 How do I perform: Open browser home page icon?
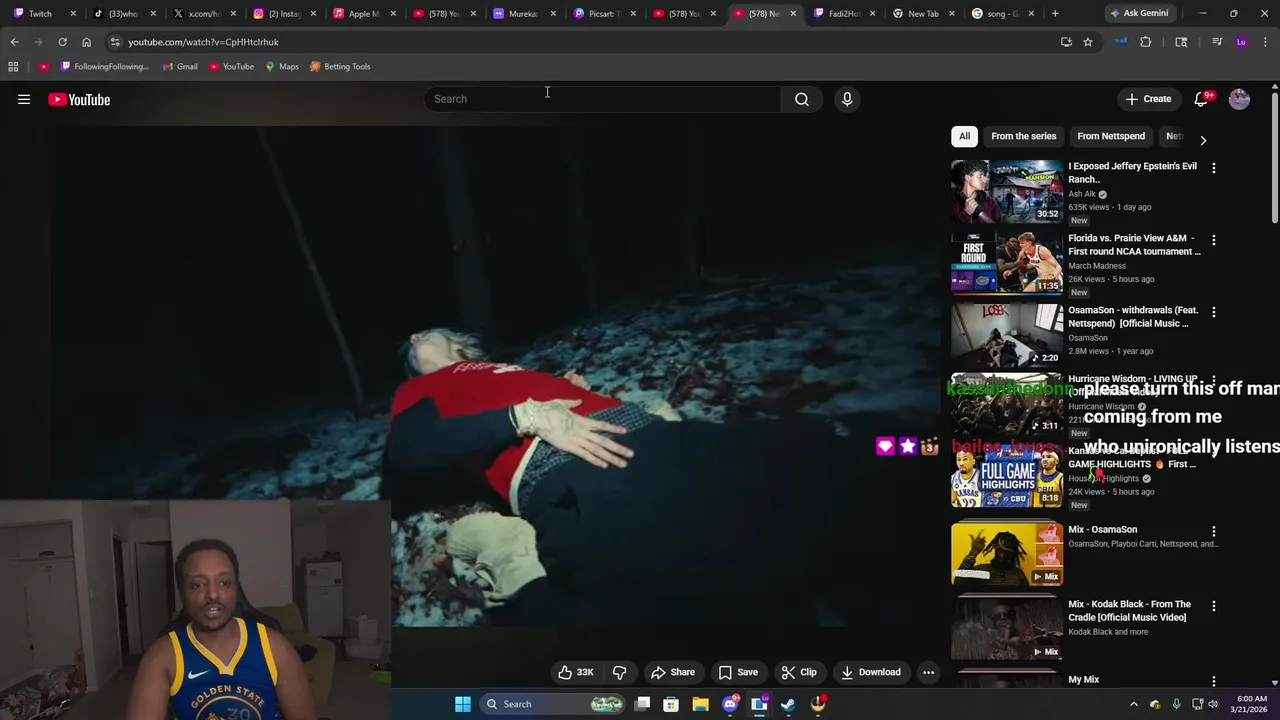coord(86,42)
